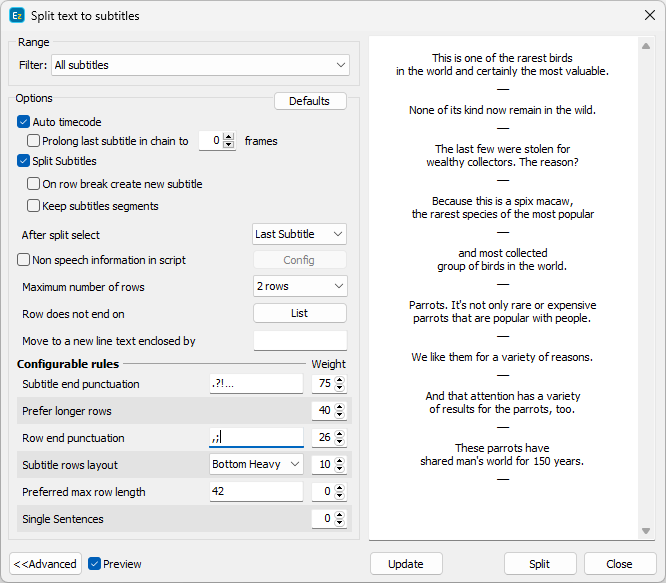This screenshot has height=583, width=666.
Task: Increase the prolong frames spinner value
Action: coord(229,137)
